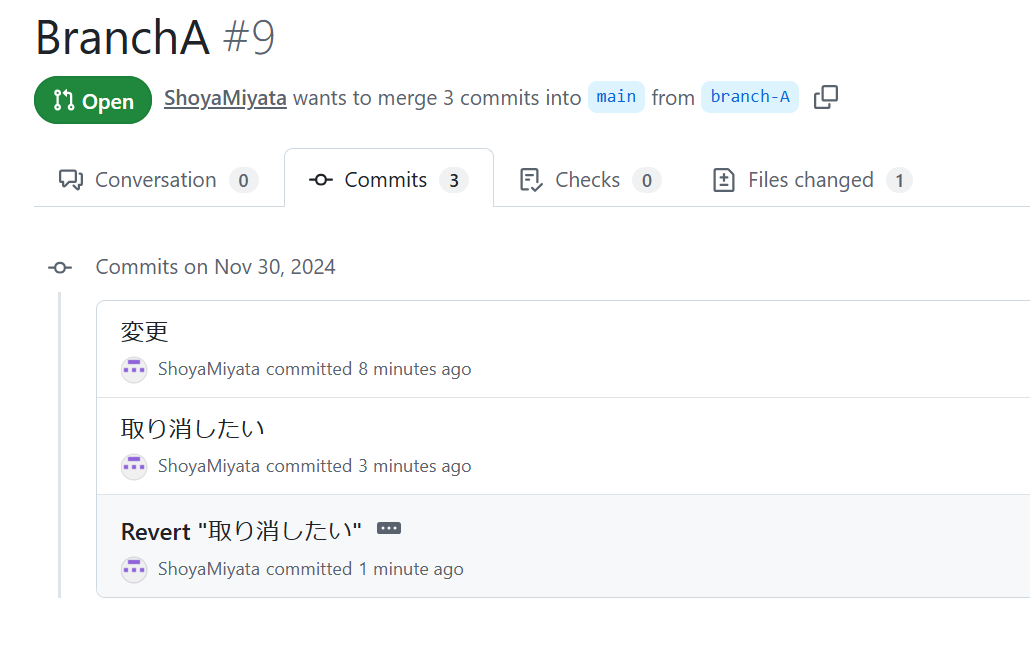Screen dimensions: 1030x654
Task: Click the "1 minute ago" timestamp
Action: pyautogui.click(x=411, y=569)
